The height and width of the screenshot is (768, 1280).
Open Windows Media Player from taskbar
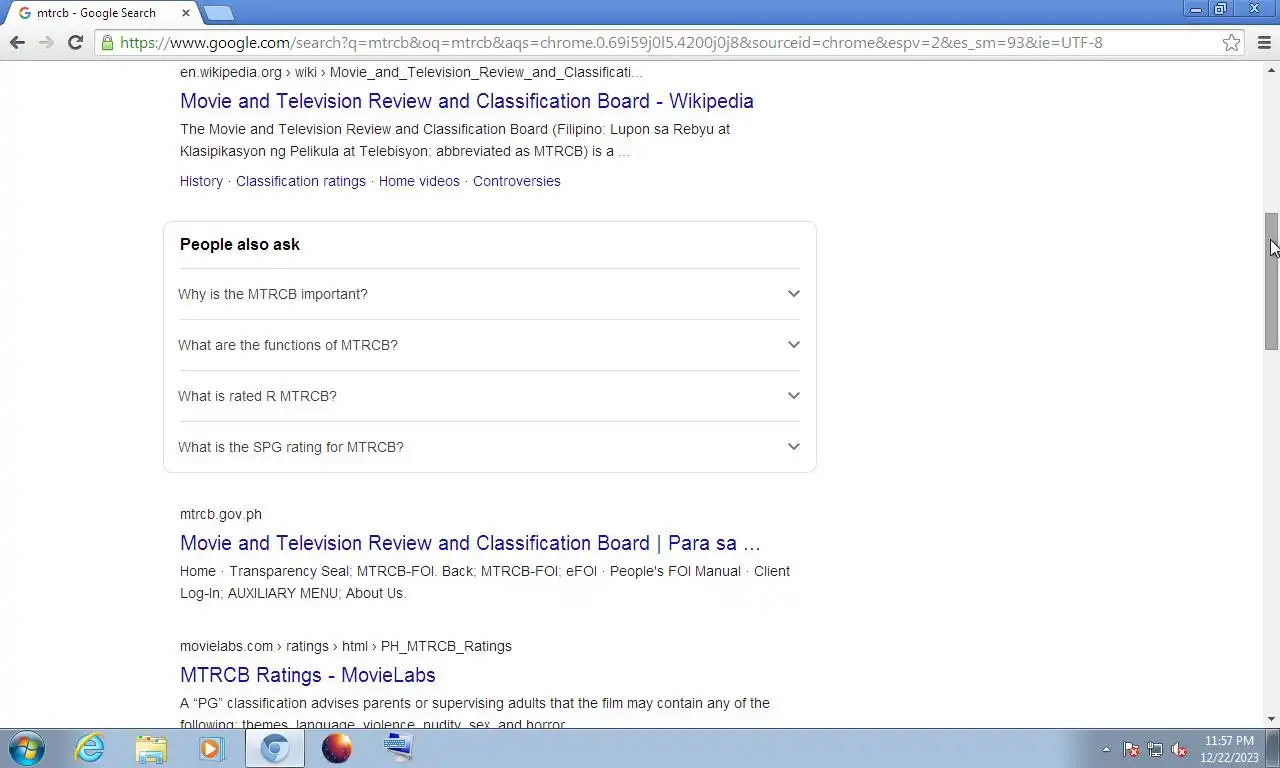pyautogui.click(x=211, y=748)
